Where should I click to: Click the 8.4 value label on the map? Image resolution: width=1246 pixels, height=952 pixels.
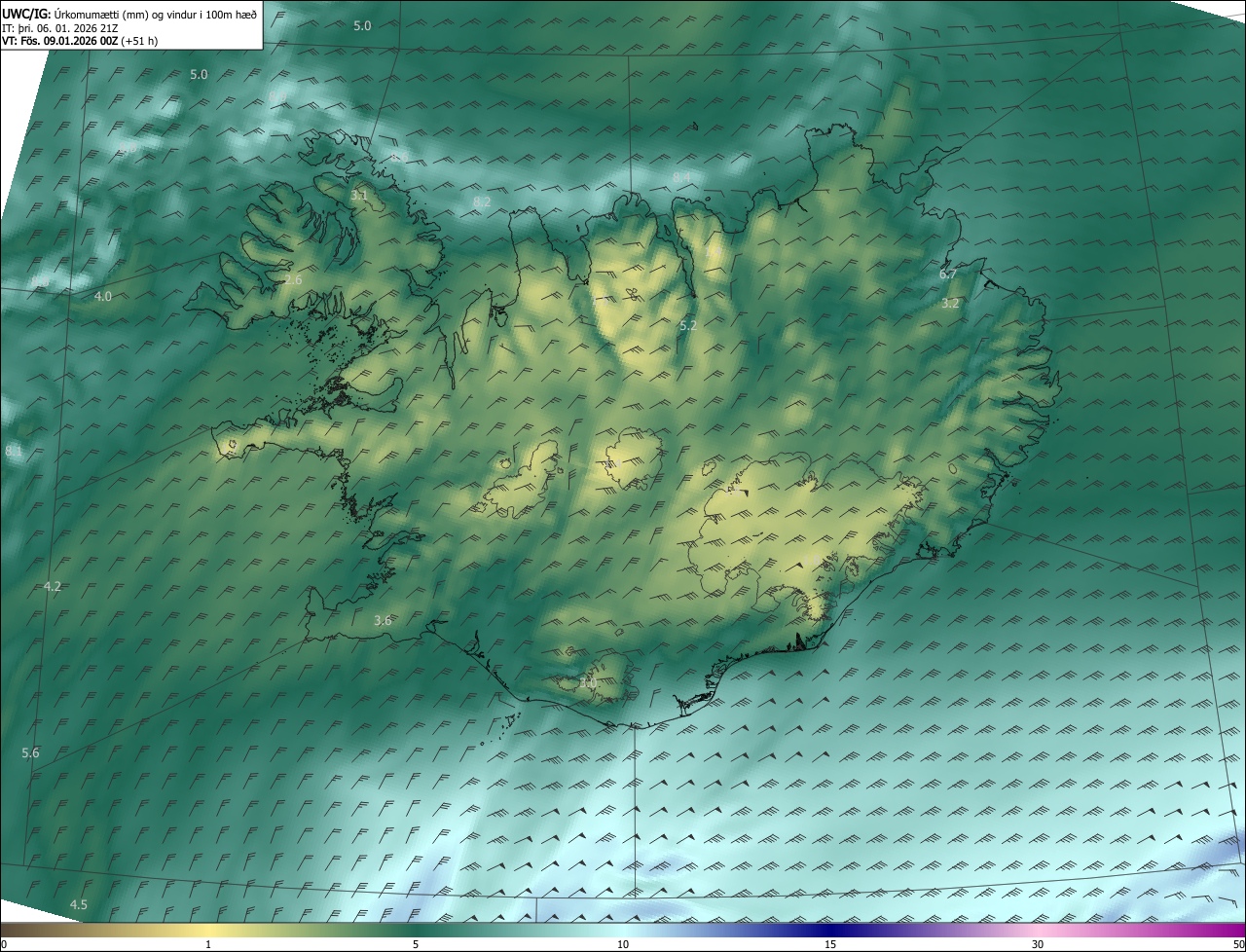682,176
